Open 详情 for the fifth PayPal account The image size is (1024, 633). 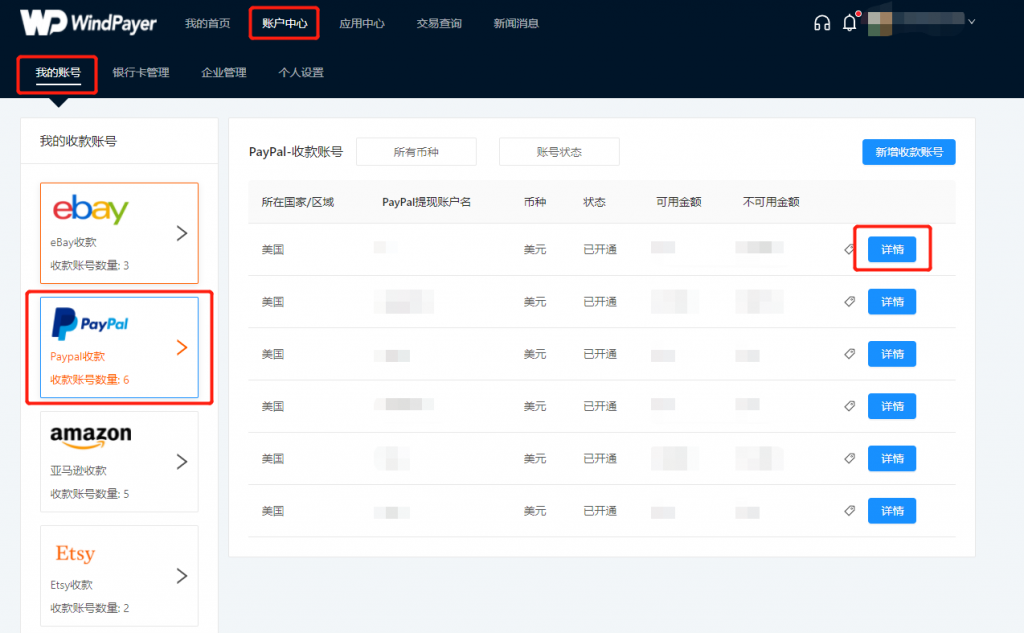point(891,459)
